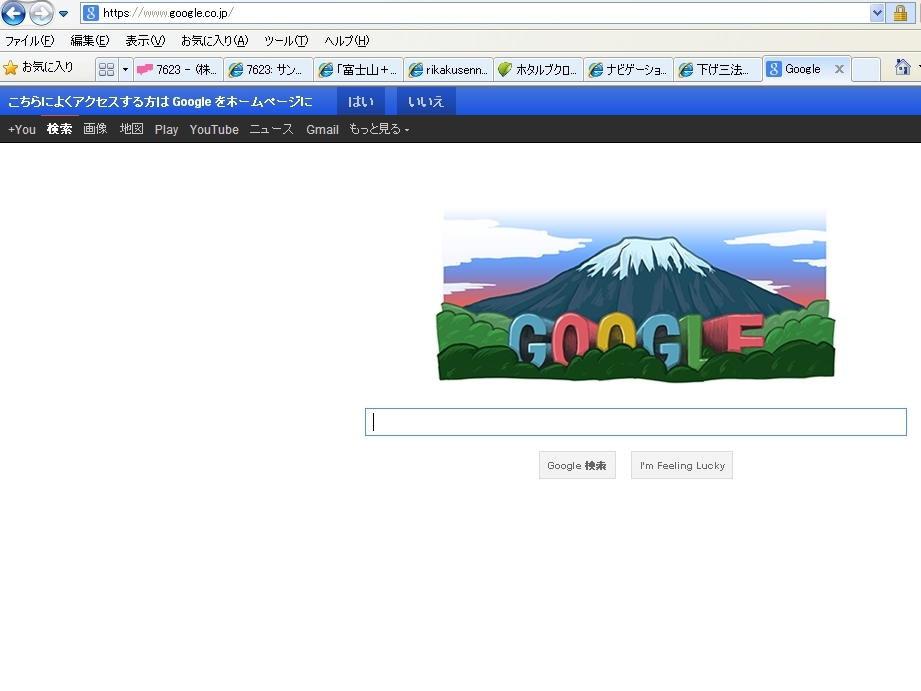Switch to the '7623: サン...' tab
This screenshot has height=691, width=921.
click(268, 69)
